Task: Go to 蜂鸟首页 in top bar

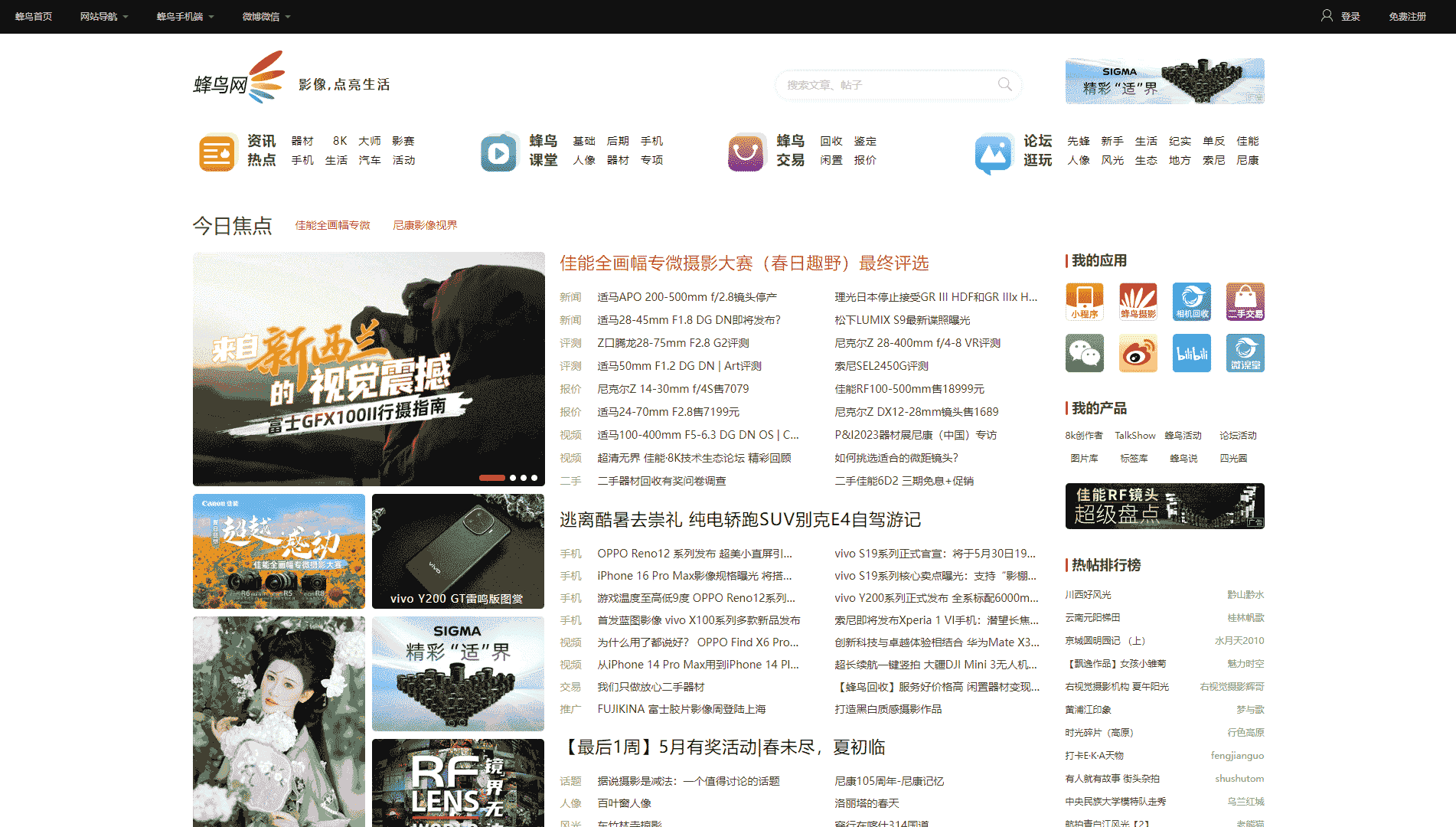Action: pyautogui.click(x=34, y=16)
